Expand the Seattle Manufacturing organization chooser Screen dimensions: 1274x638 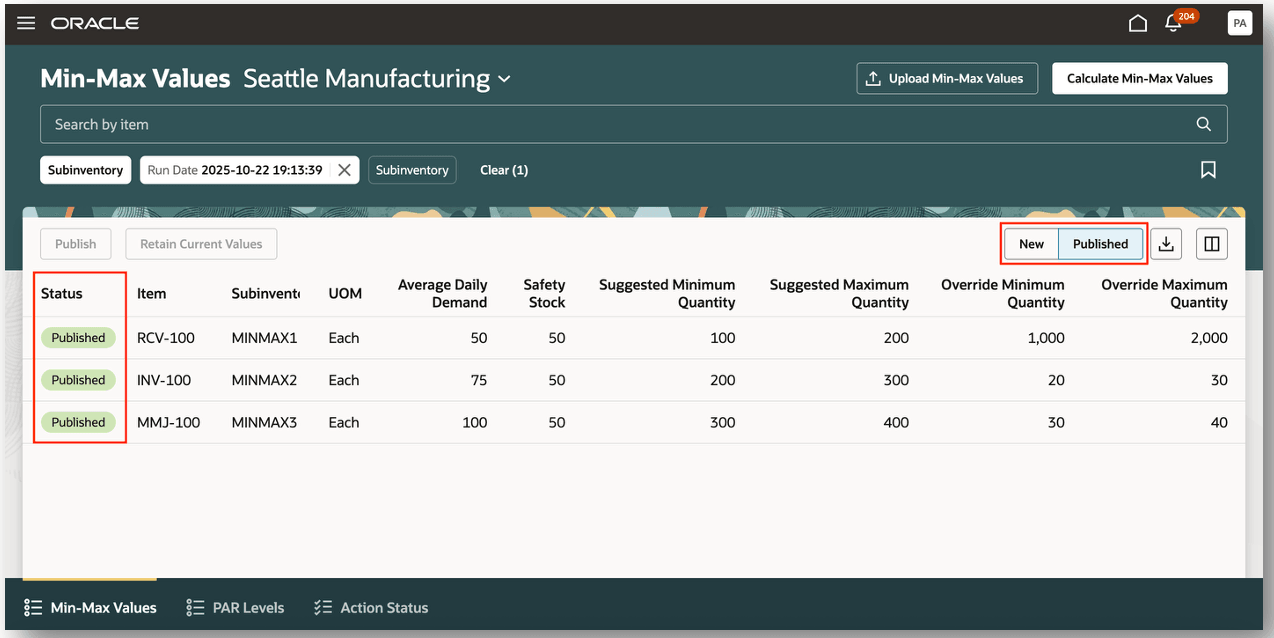click(x=504, y=78)
